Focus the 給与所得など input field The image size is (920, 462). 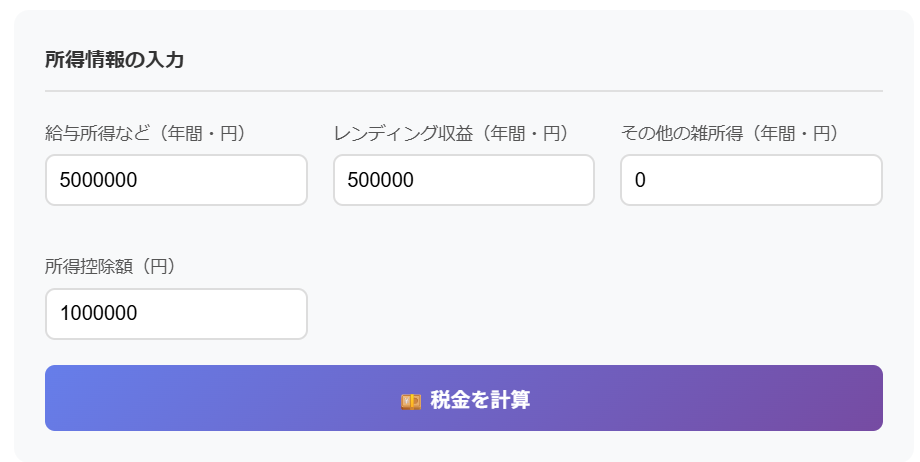tap(176, 180)
